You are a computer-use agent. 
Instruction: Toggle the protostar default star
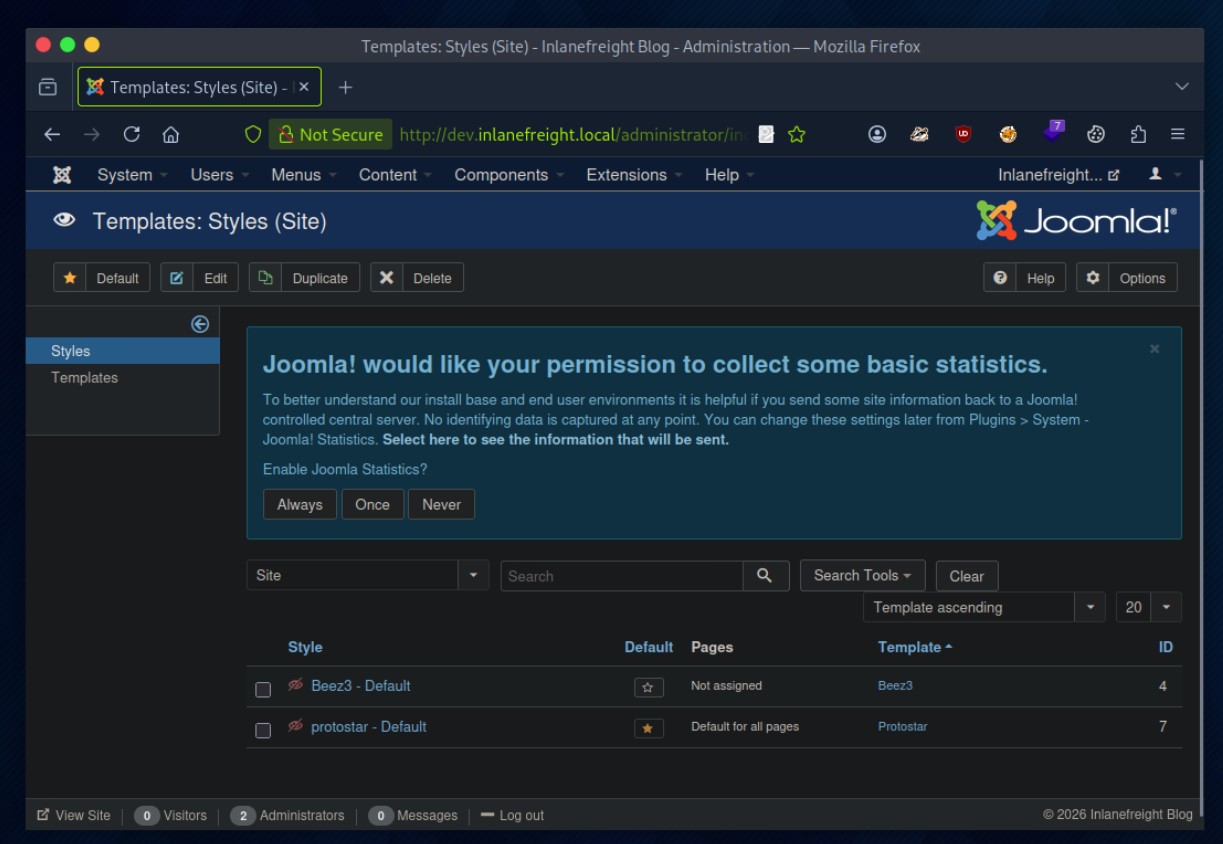point(648,728)
